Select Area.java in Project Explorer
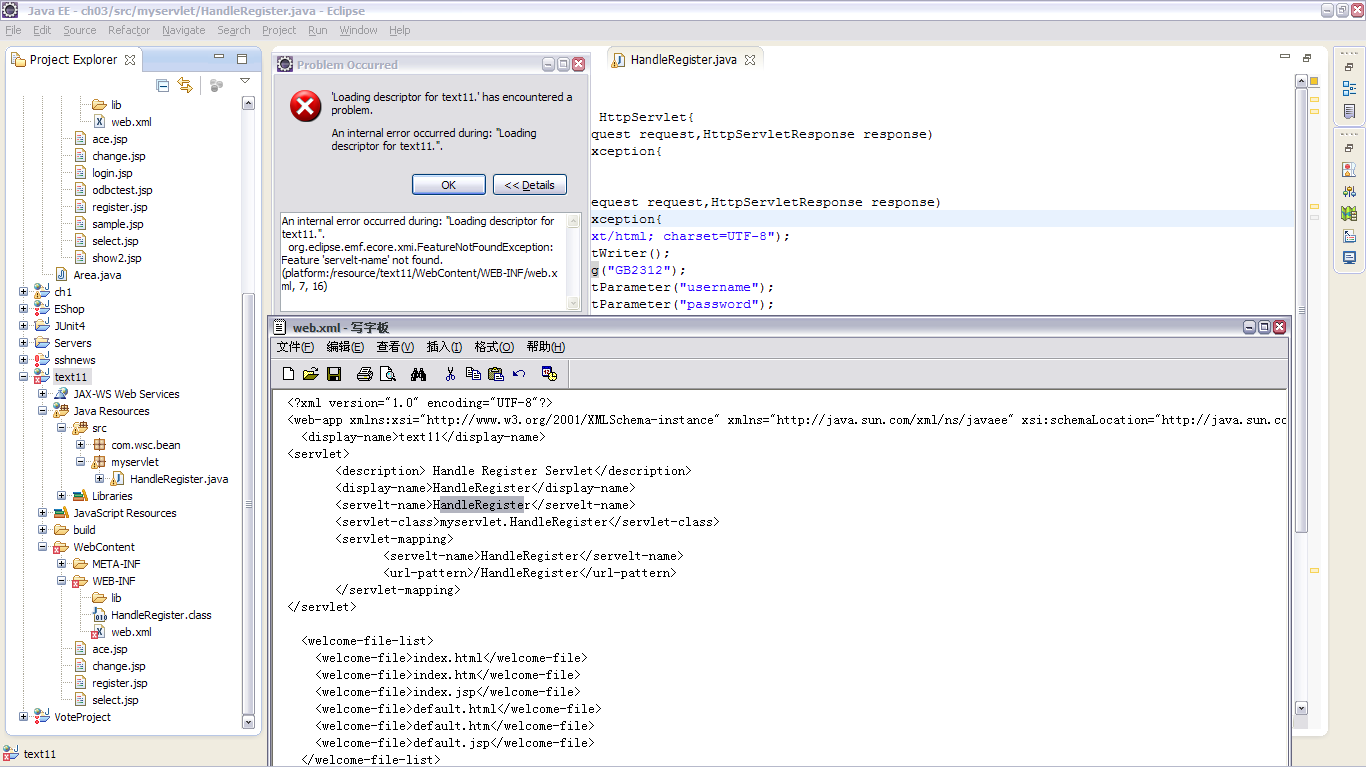The image size is (1366, 768). point(97,275)
